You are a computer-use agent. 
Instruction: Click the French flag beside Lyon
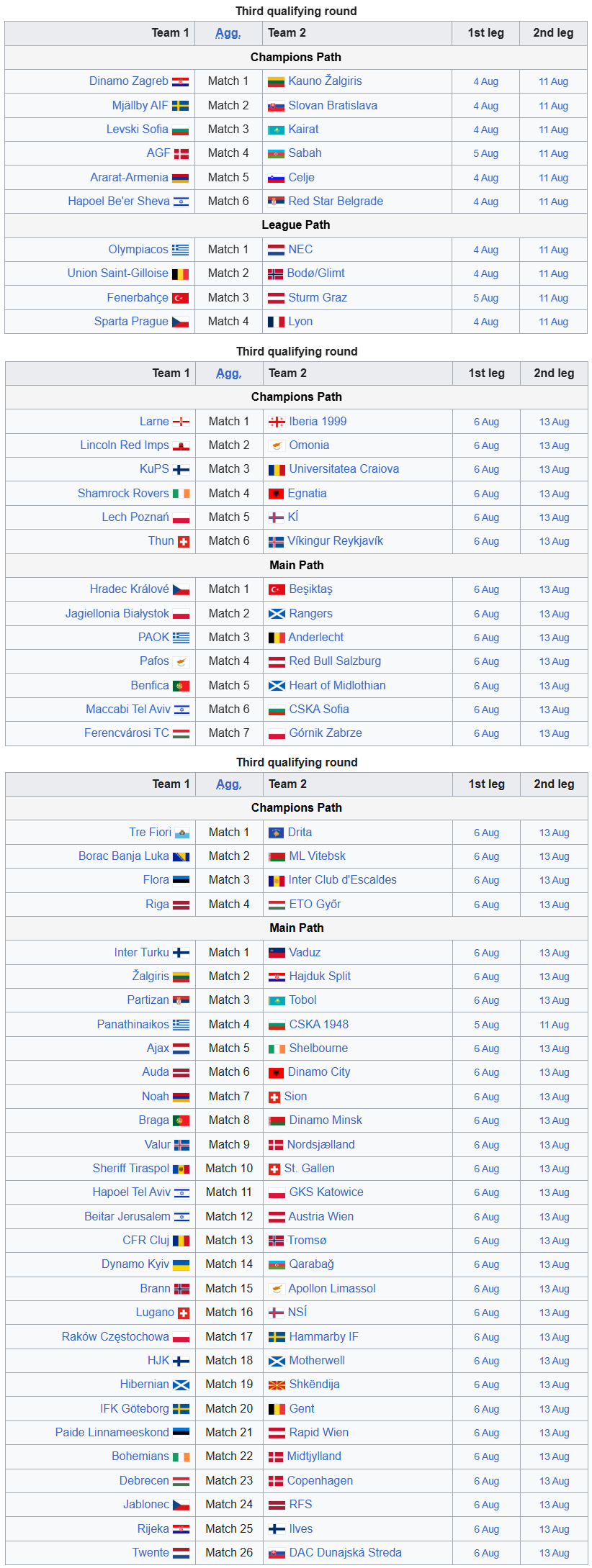point(276,322)
